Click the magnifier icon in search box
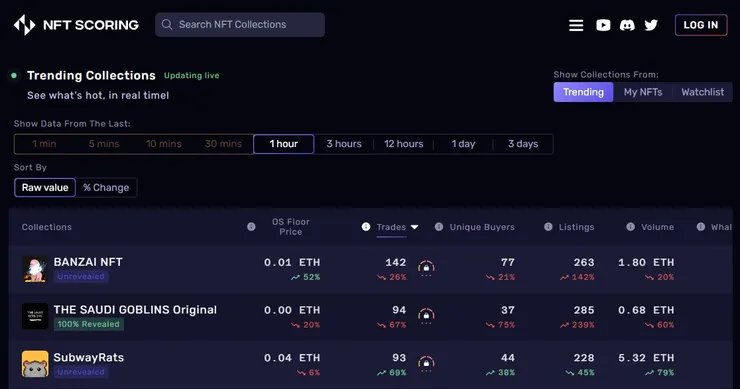This screenshot has height=389, width=740. tap(167, 25)
